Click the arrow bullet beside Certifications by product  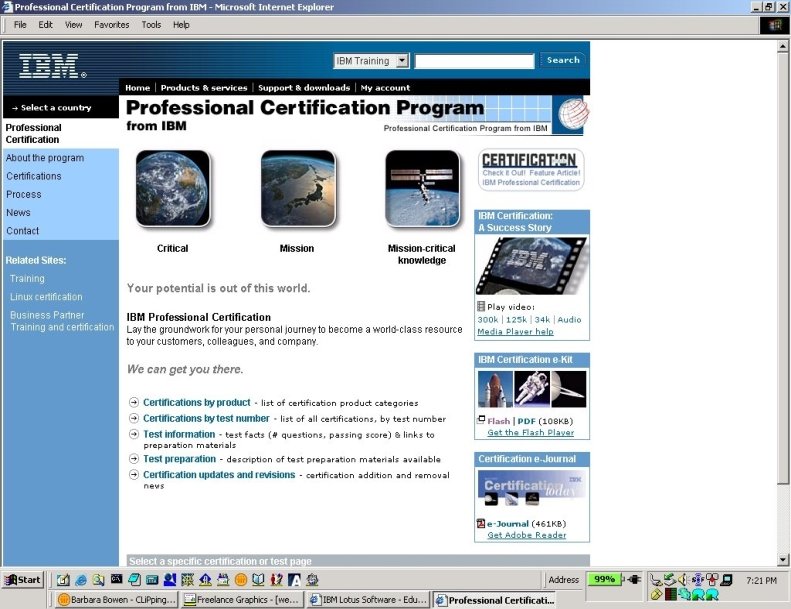134,402
